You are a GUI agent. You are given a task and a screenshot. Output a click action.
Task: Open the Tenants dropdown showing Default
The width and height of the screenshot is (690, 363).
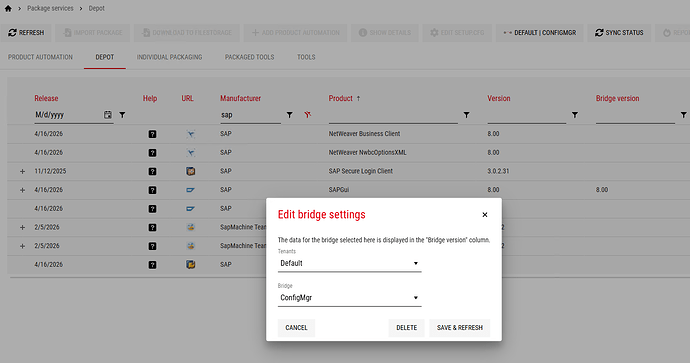coord(349,263)
